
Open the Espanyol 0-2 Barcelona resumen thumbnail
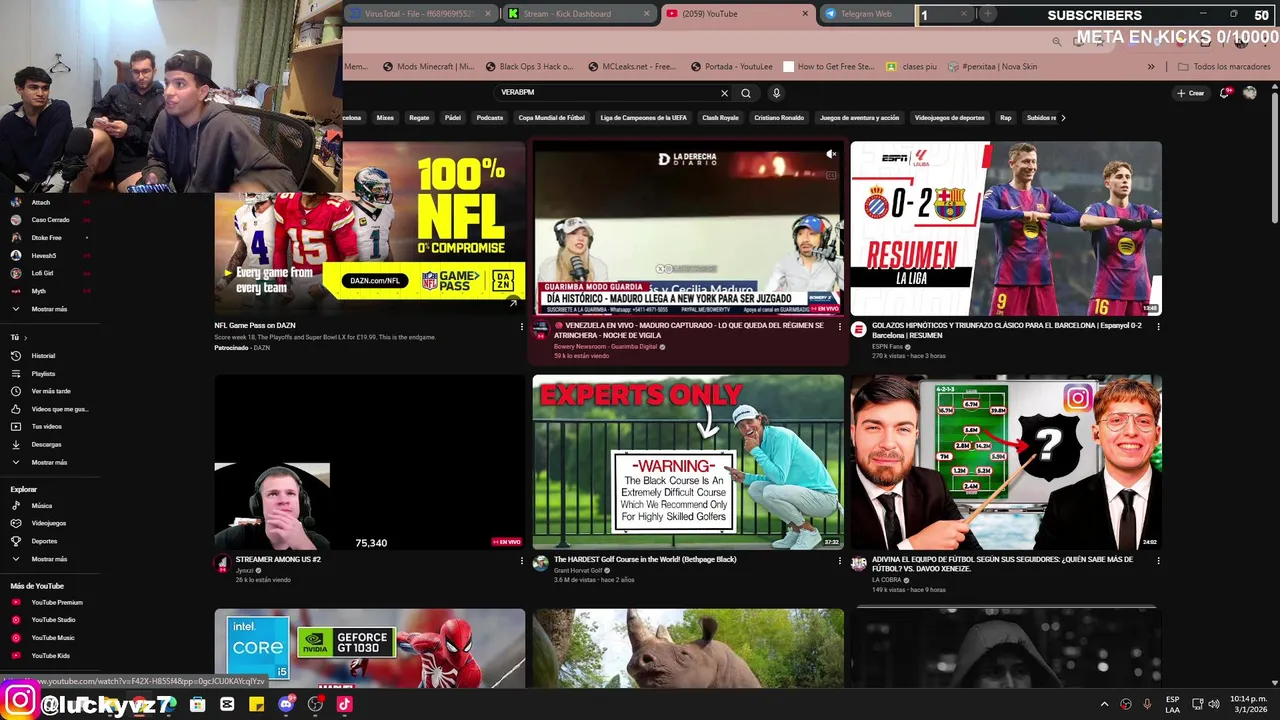click(1006, 228)
